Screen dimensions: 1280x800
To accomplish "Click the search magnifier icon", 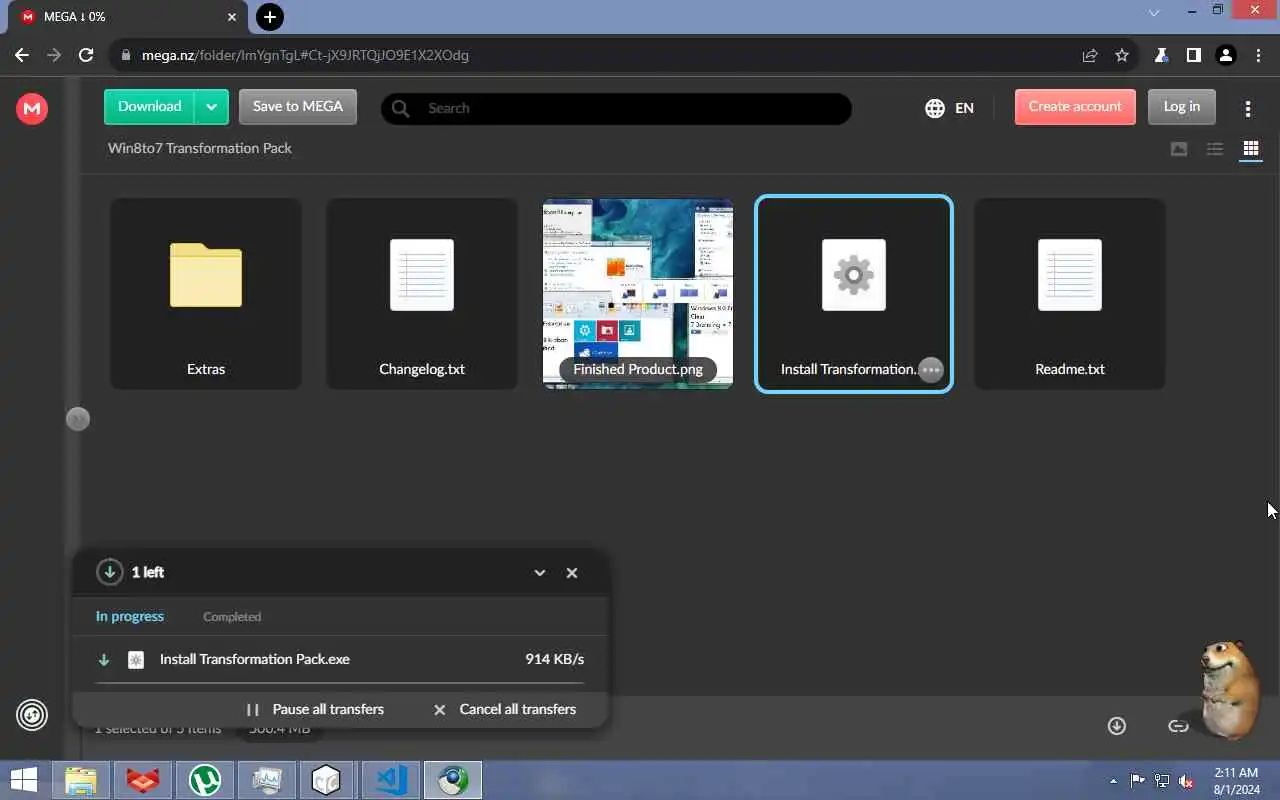I will 401,108.
